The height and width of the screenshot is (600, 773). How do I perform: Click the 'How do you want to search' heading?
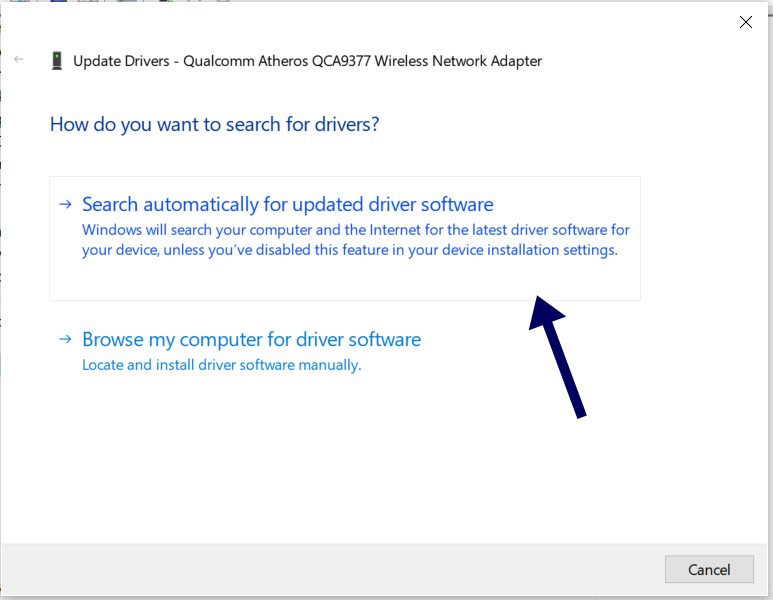point(214,125)
